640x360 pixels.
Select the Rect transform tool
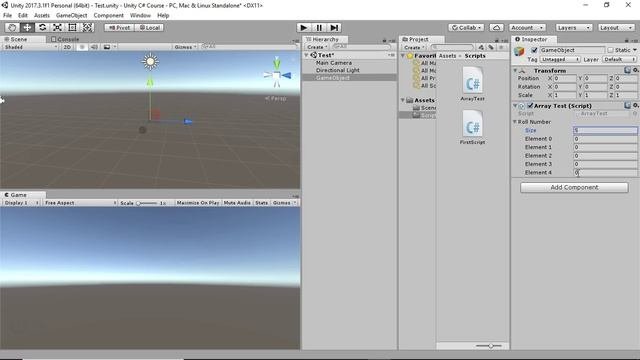(72, 27)
